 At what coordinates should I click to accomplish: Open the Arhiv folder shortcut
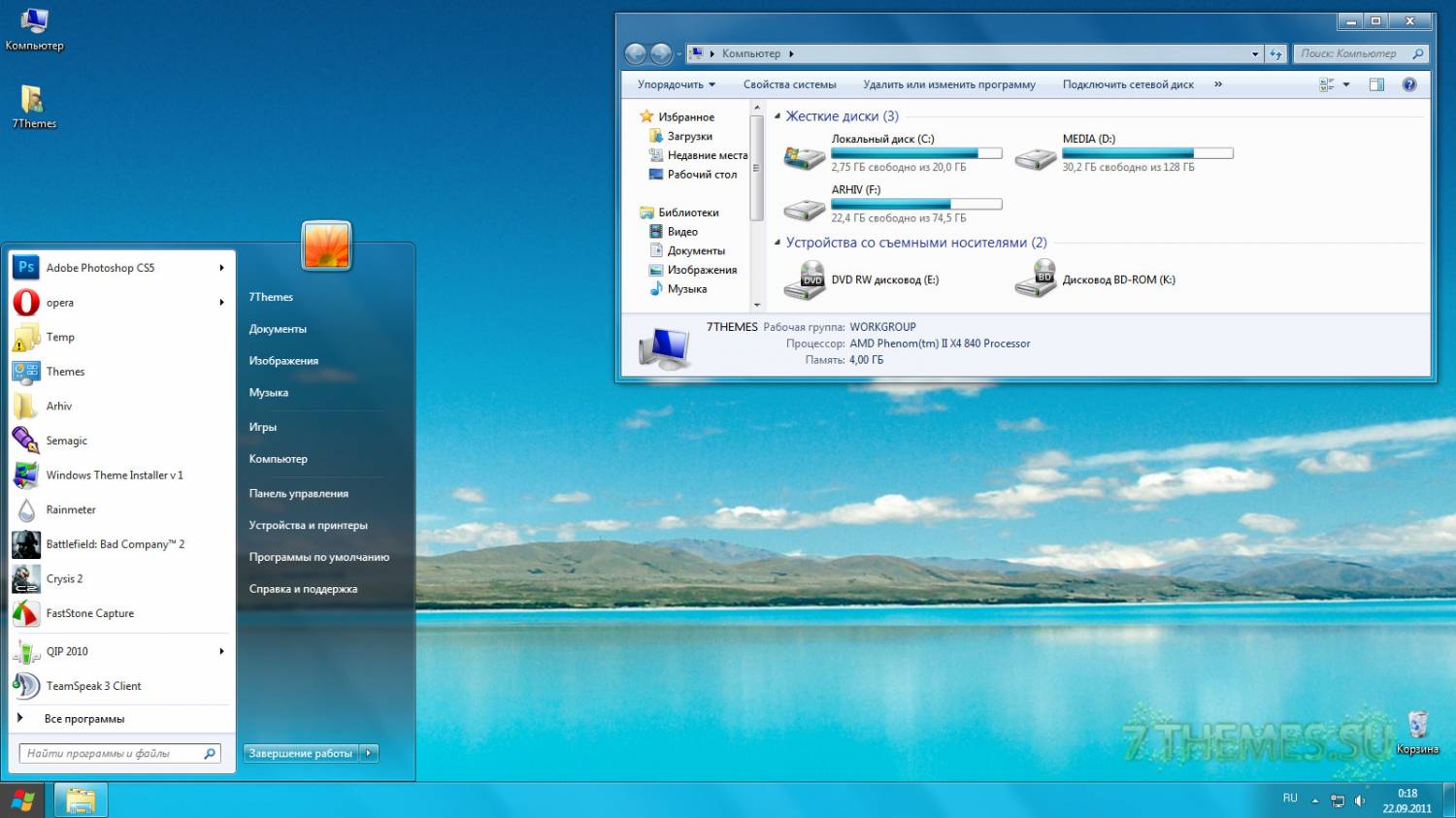pyautogui.click(x=121, y=406)
